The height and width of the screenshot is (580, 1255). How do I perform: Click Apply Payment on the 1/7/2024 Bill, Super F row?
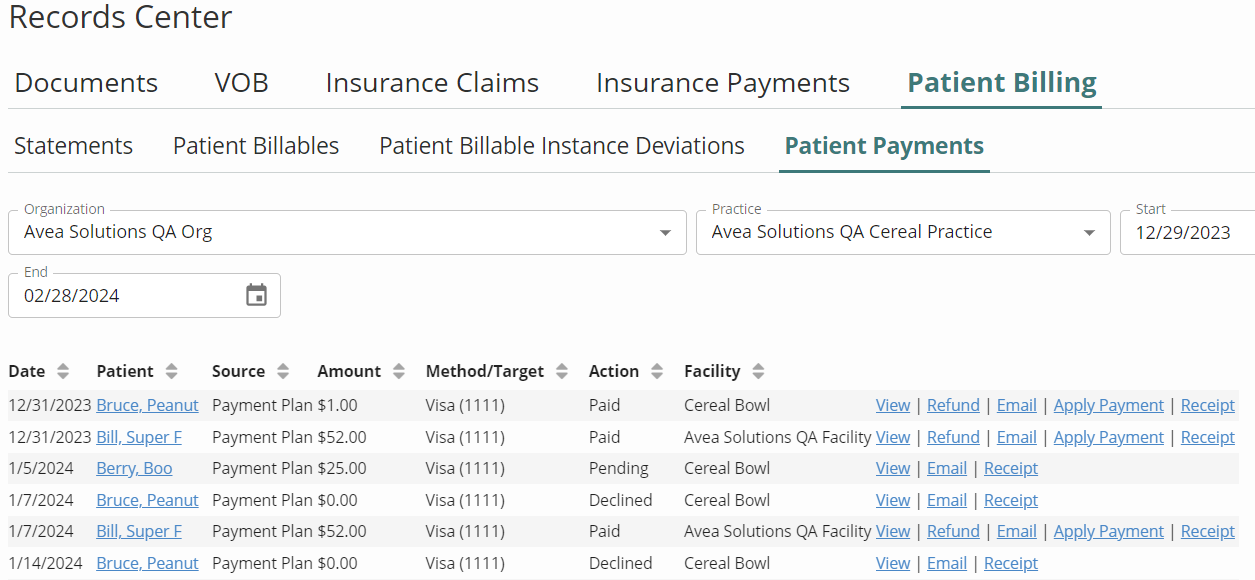1109,531
